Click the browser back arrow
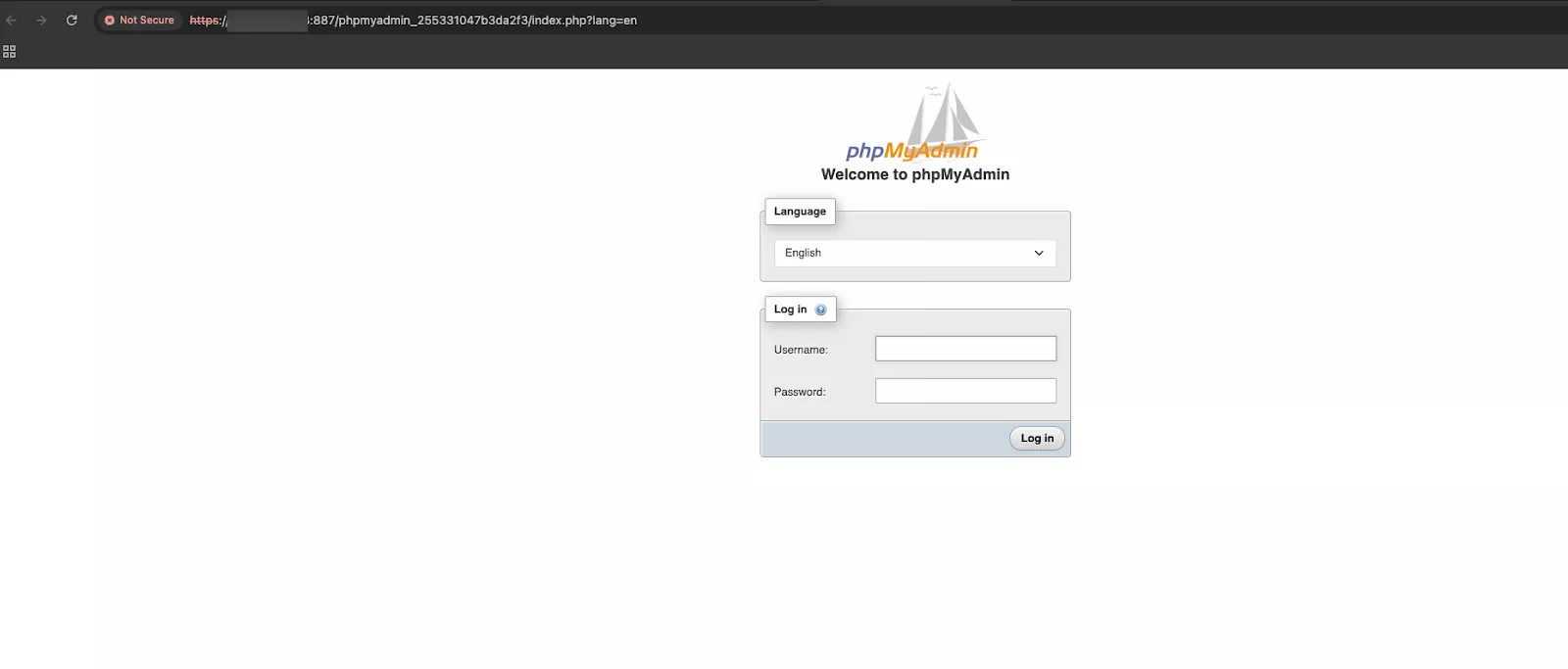The height and width of the screenshot is (669, 1568). pos(12,20)
